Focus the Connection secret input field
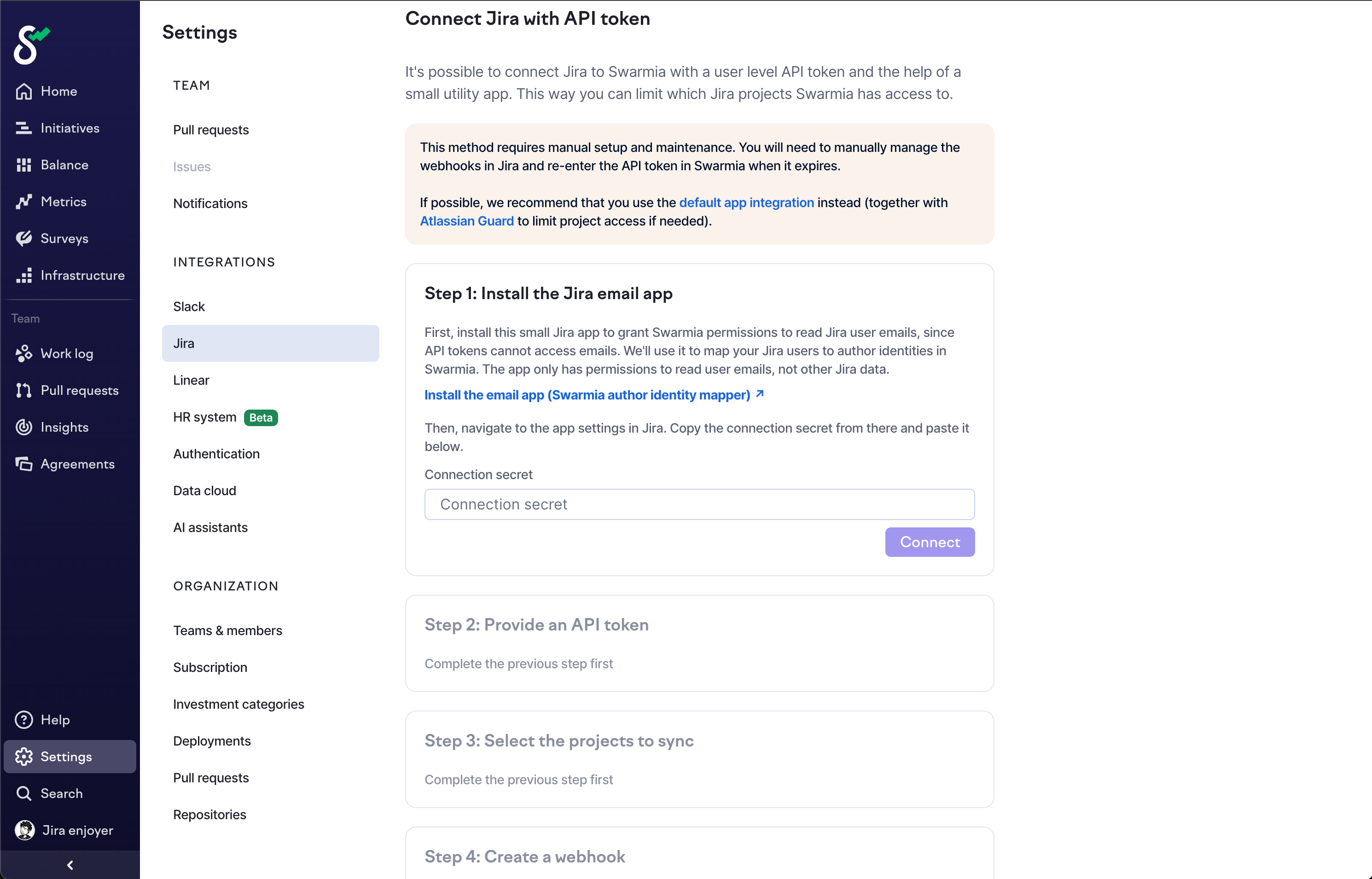 (699, 504)
